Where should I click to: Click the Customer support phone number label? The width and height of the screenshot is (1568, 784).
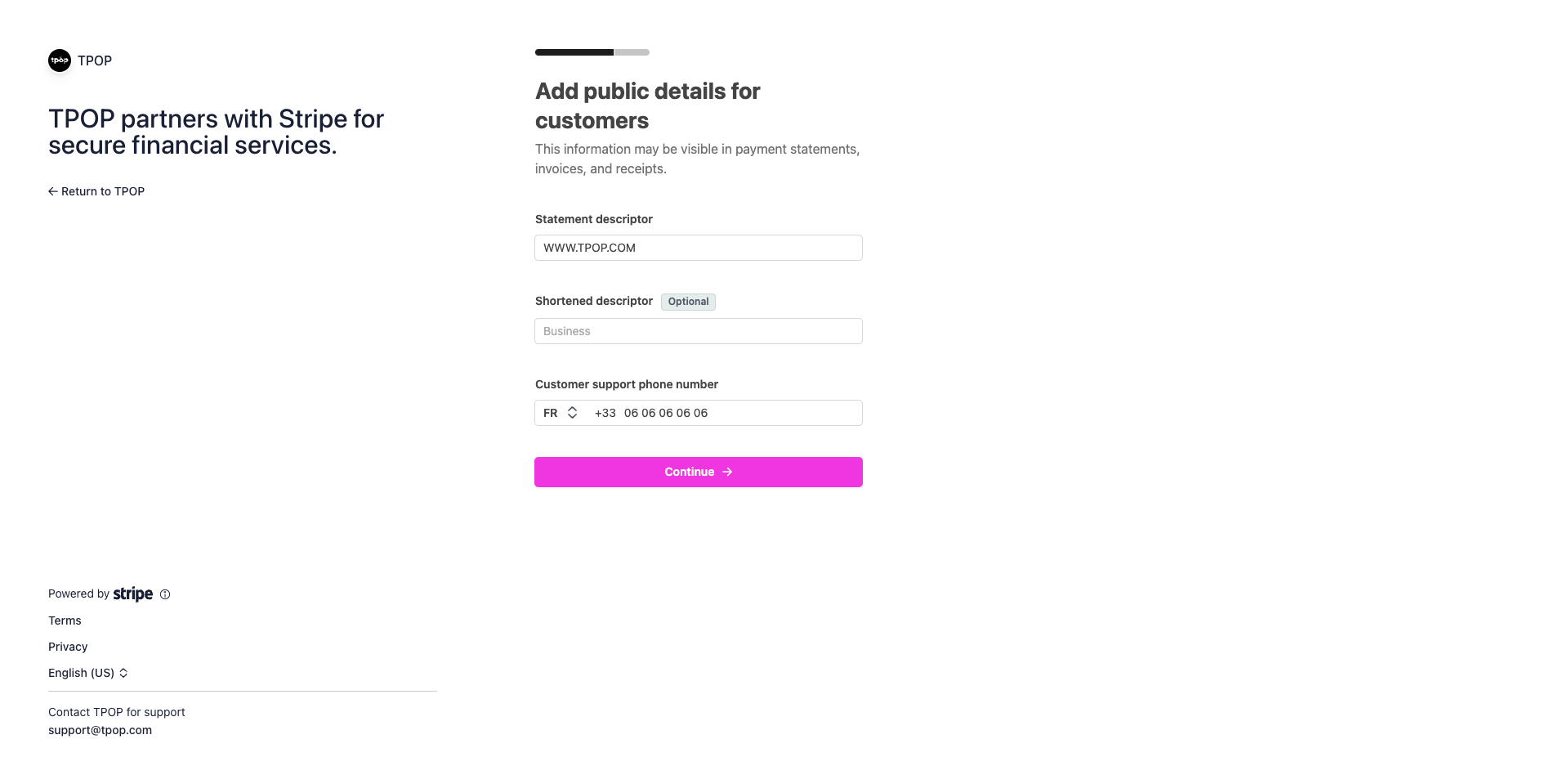click(627, 384)
